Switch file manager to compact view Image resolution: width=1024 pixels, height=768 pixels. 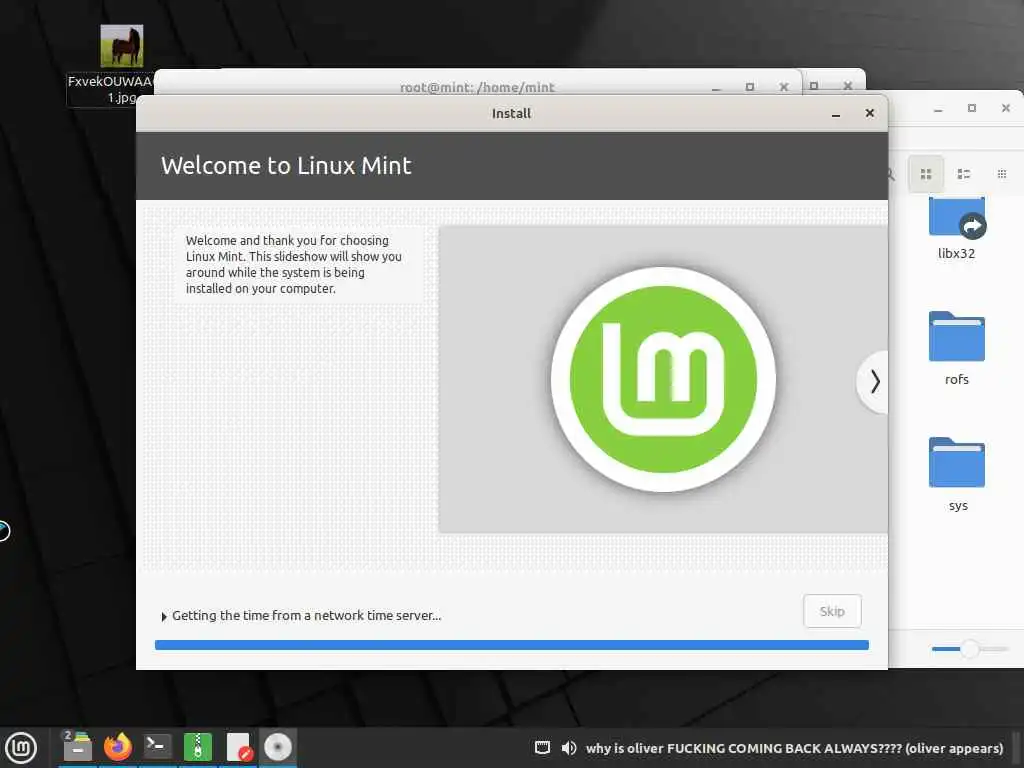[x=1002, y=174]
